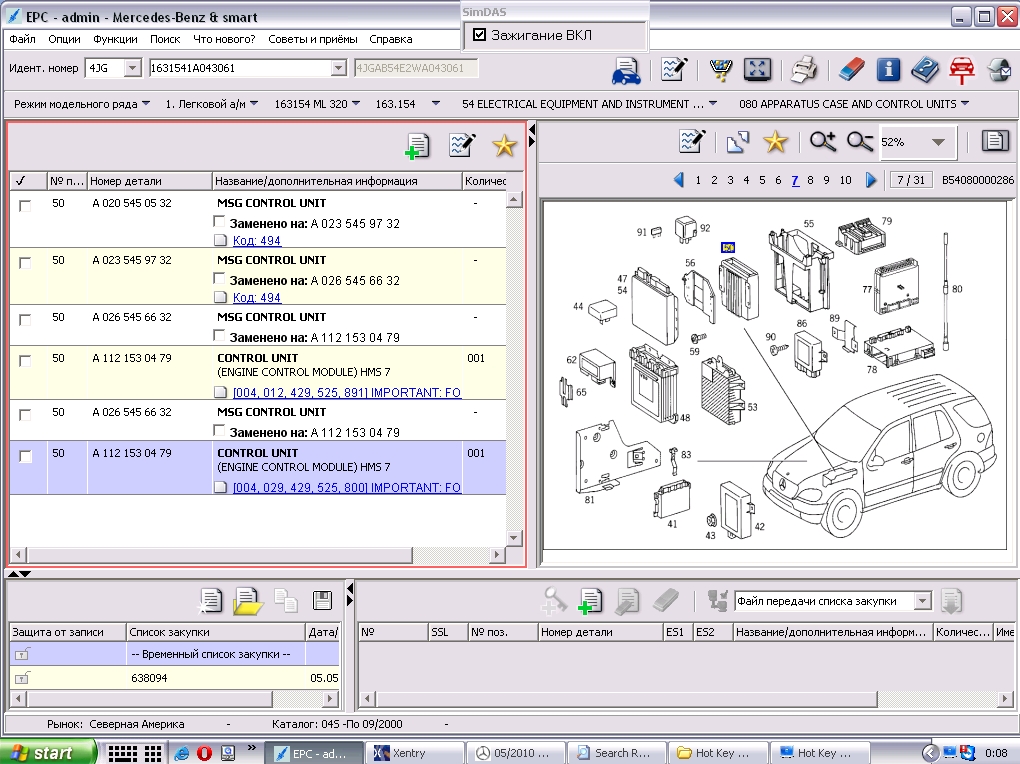
Task: Open the [004, 029, 429, 525, 800] footnote link
Action: coord(347,487)
